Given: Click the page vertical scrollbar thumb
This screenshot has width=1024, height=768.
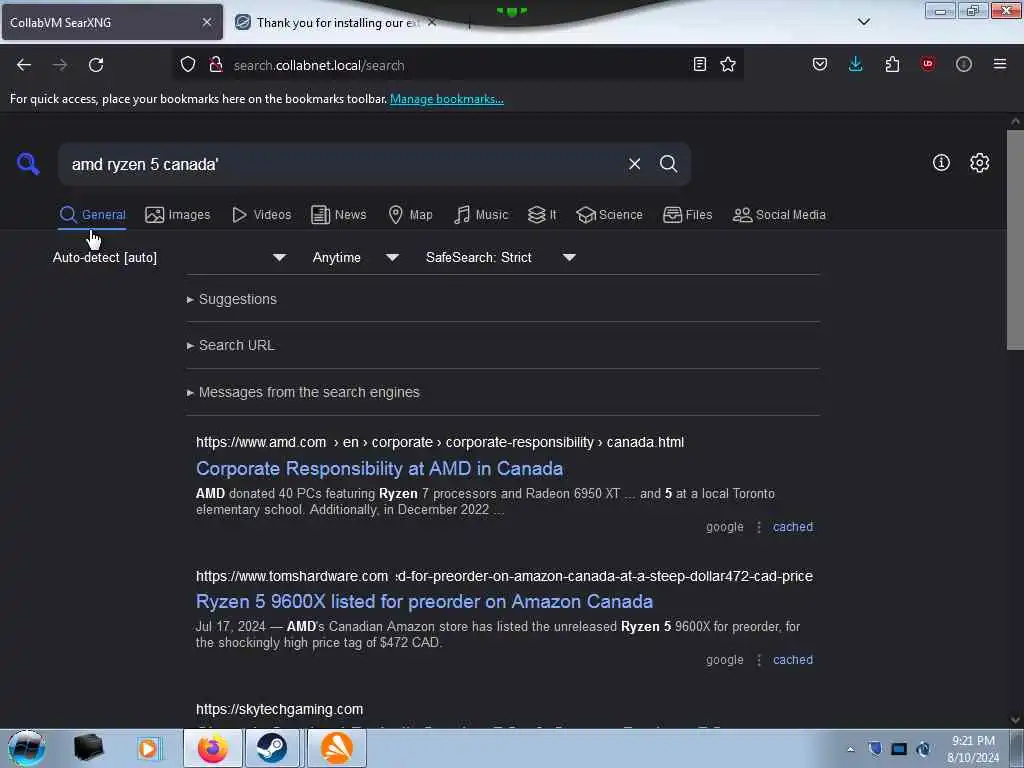Looking at the screenshot, I should [x=1015, y=240].
